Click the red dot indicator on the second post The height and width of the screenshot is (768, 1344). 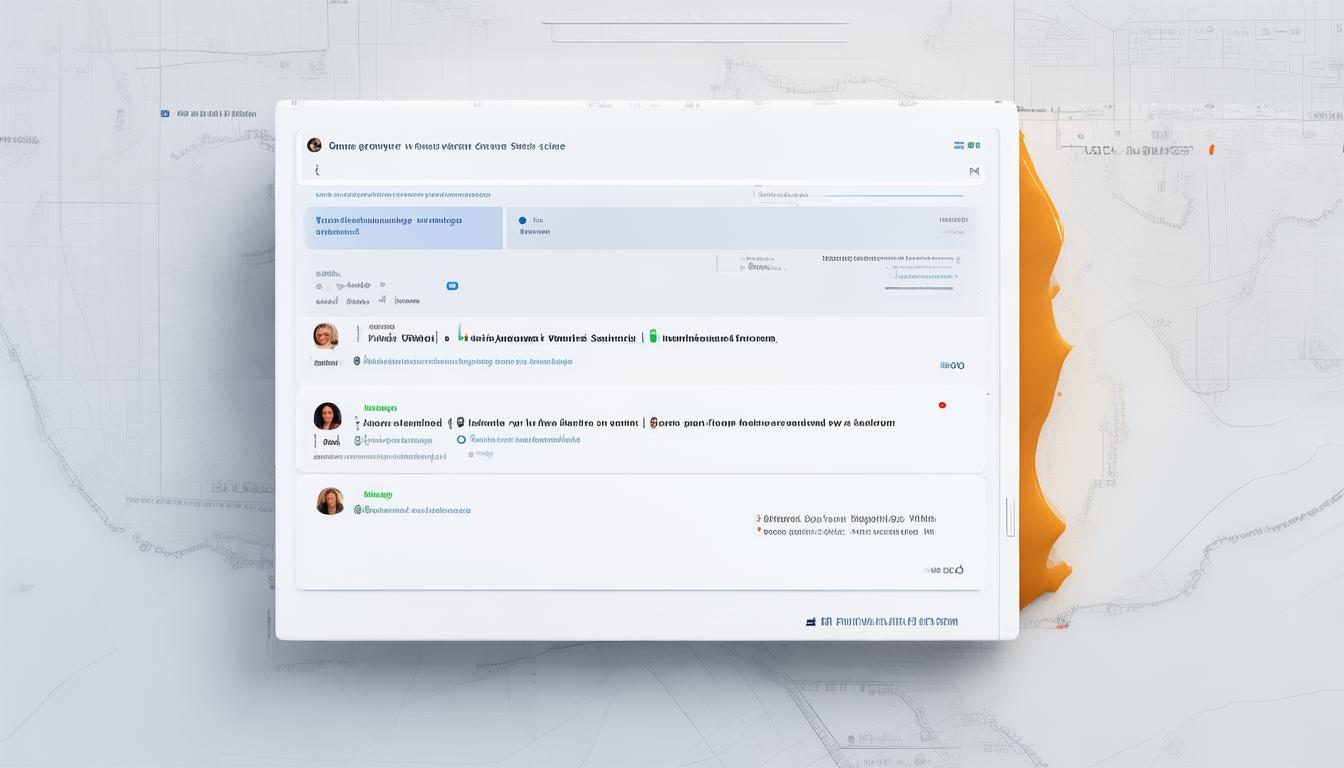(x=942, y=405)
